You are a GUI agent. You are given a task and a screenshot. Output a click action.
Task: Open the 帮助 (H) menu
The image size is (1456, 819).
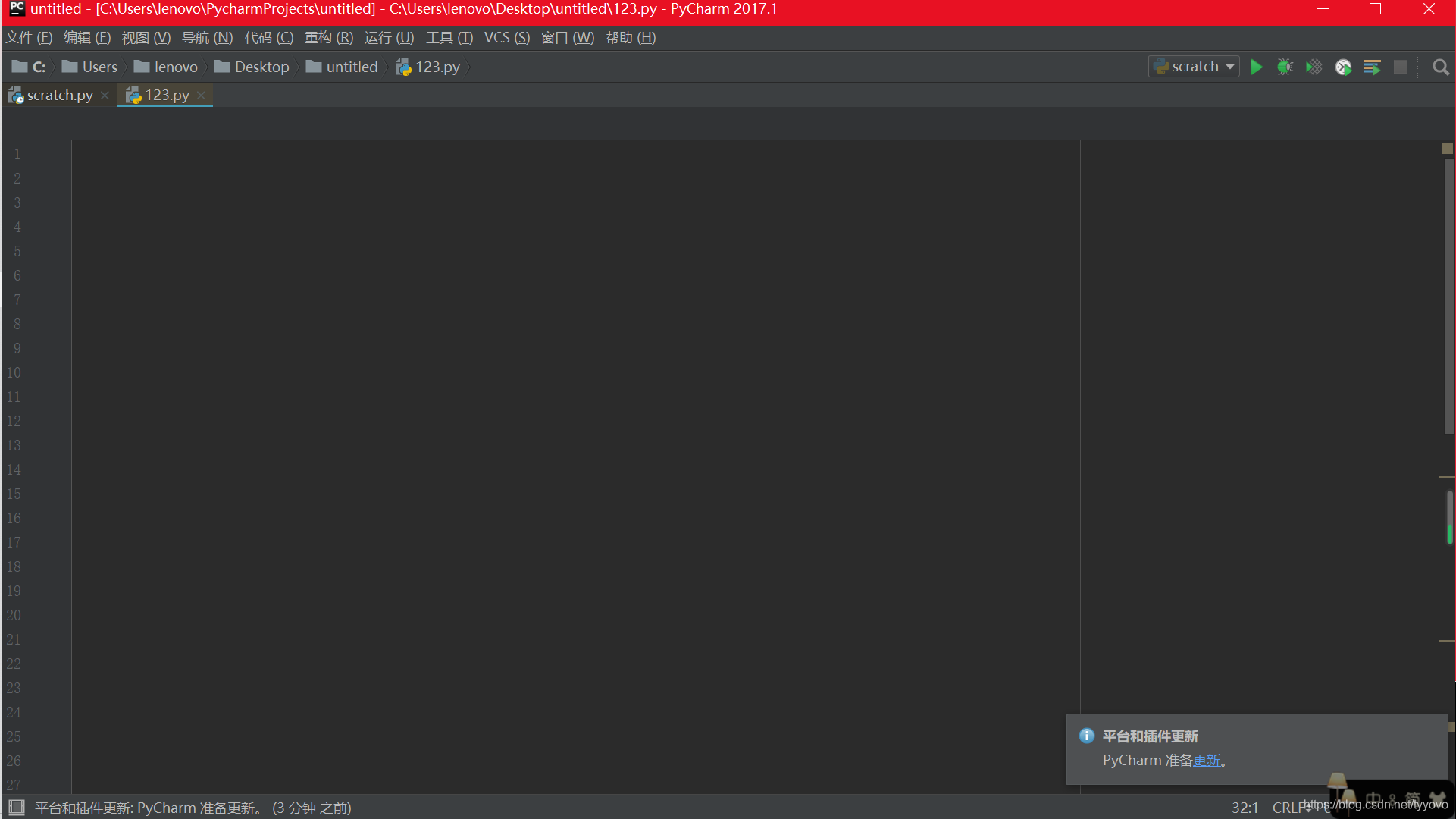pos(631,37)
